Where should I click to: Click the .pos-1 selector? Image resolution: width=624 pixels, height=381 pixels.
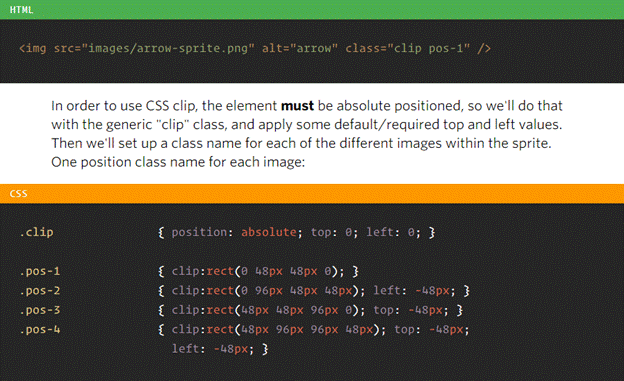40,271
